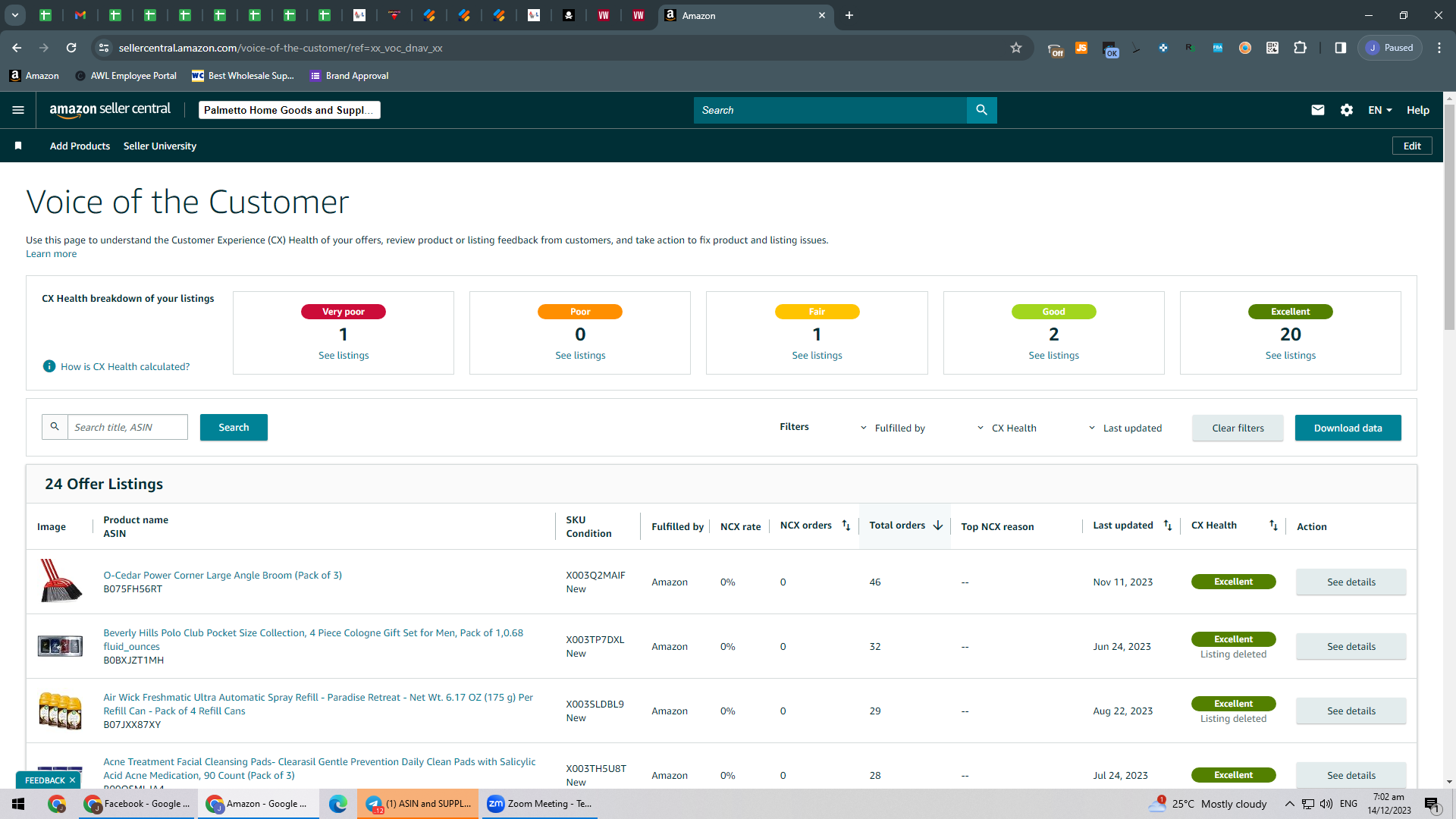Open the Brand Approval bookmark
Screen dimensions: 1456x819
tap(350, 76)
